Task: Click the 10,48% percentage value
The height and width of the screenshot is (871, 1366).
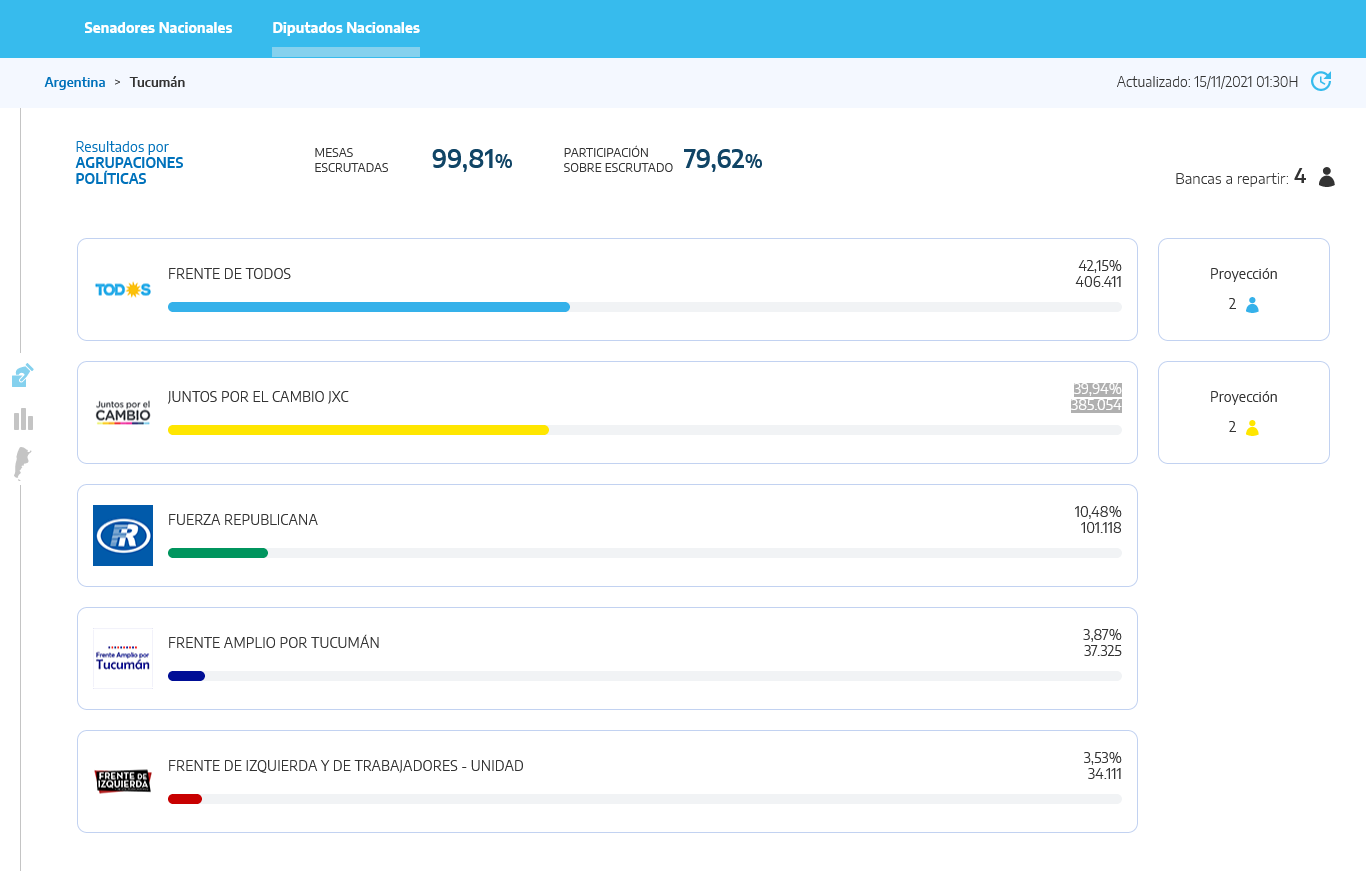Action: [1098, 512]
